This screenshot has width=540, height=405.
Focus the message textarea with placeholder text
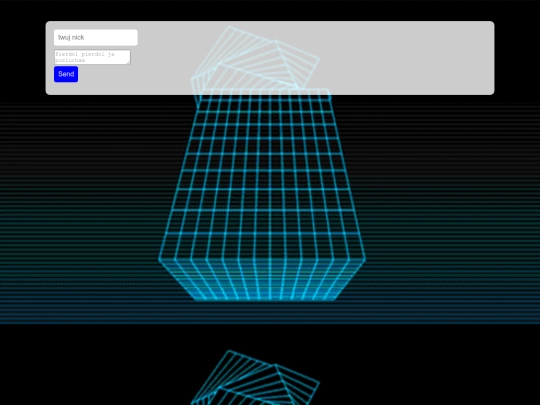coord(92,57)
